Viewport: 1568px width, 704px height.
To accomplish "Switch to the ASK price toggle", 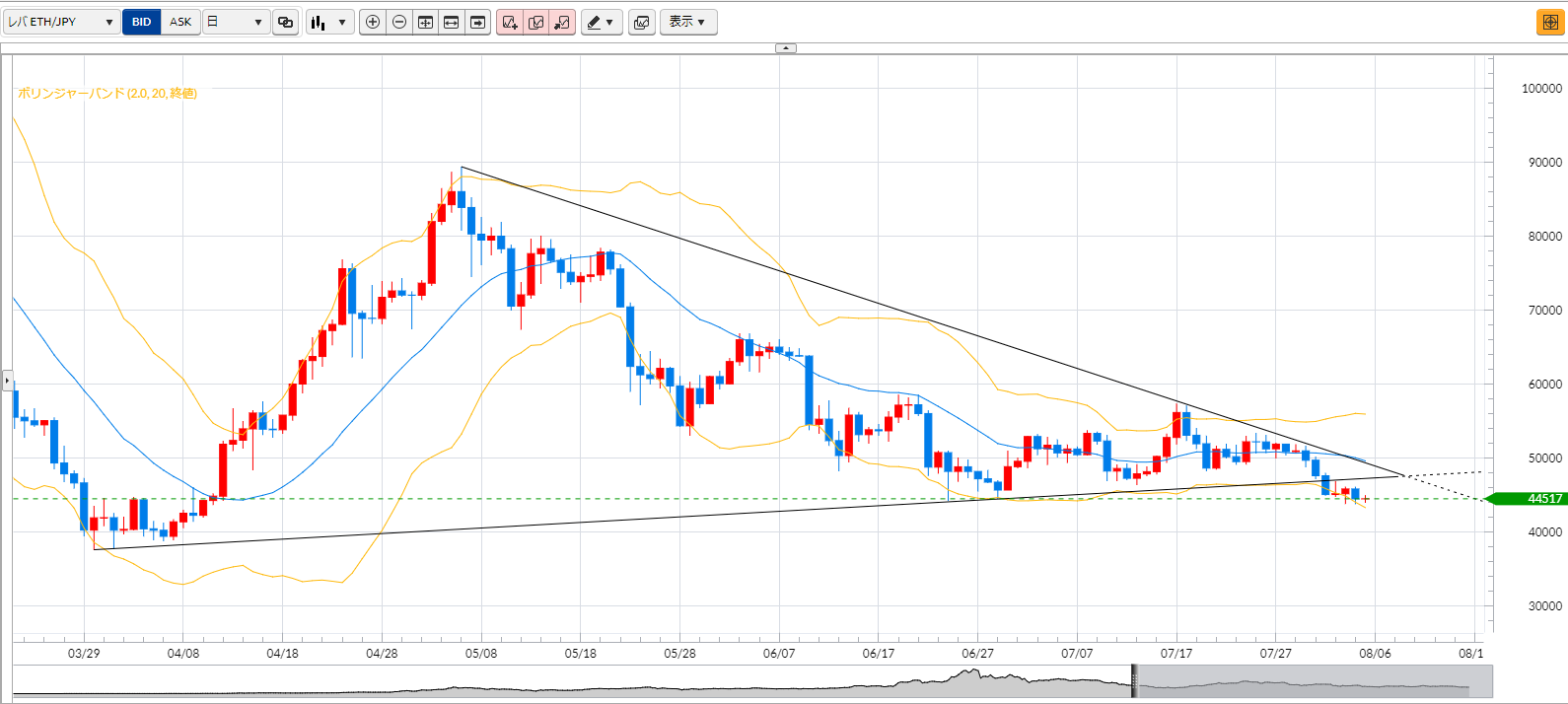I will pyautogui.click(x=180, y=22).
